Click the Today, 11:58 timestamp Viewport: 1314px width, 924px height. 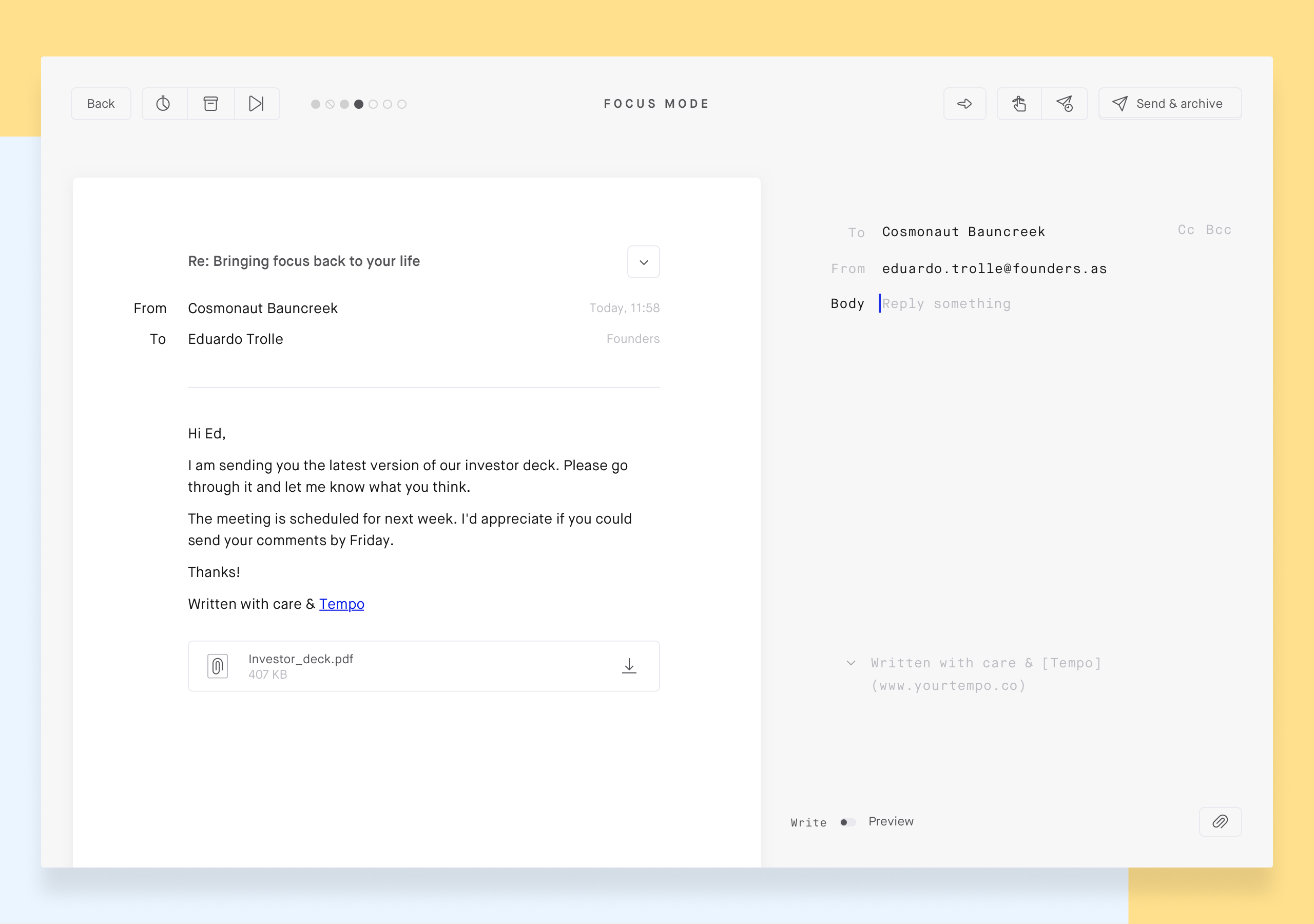click(624, 308)
